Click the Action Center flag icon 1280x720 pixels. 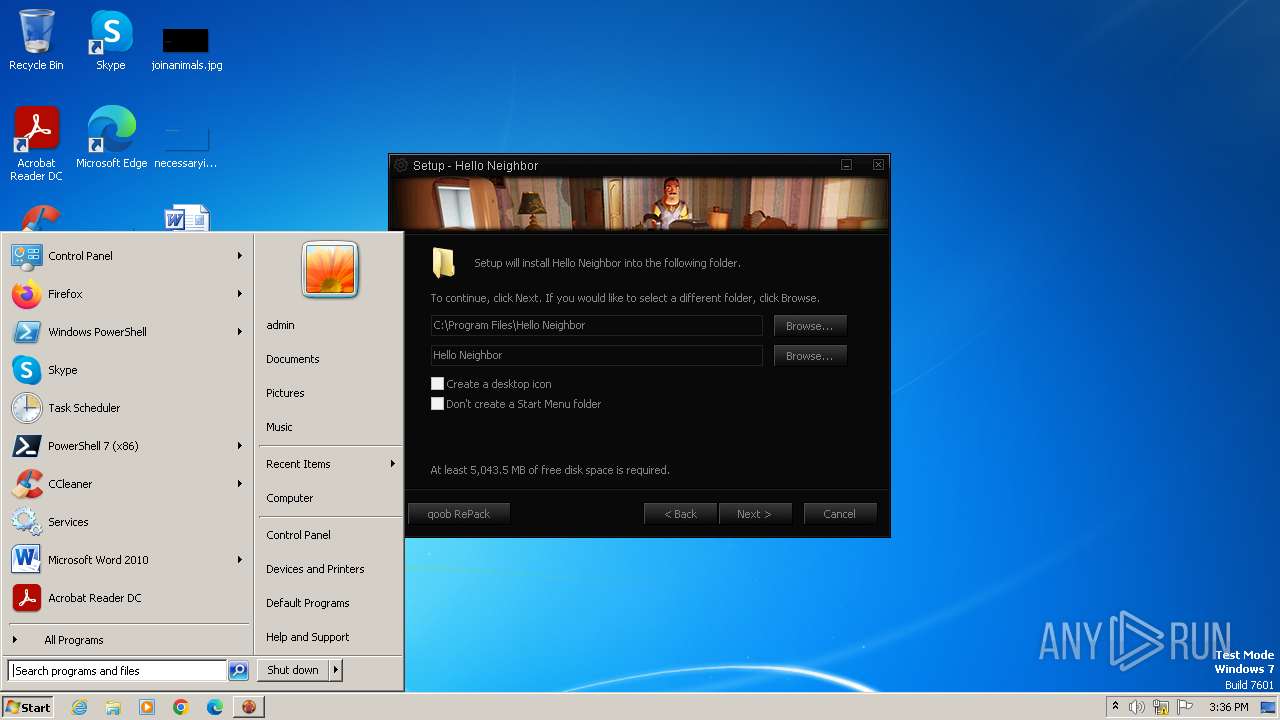[1185, 707]
